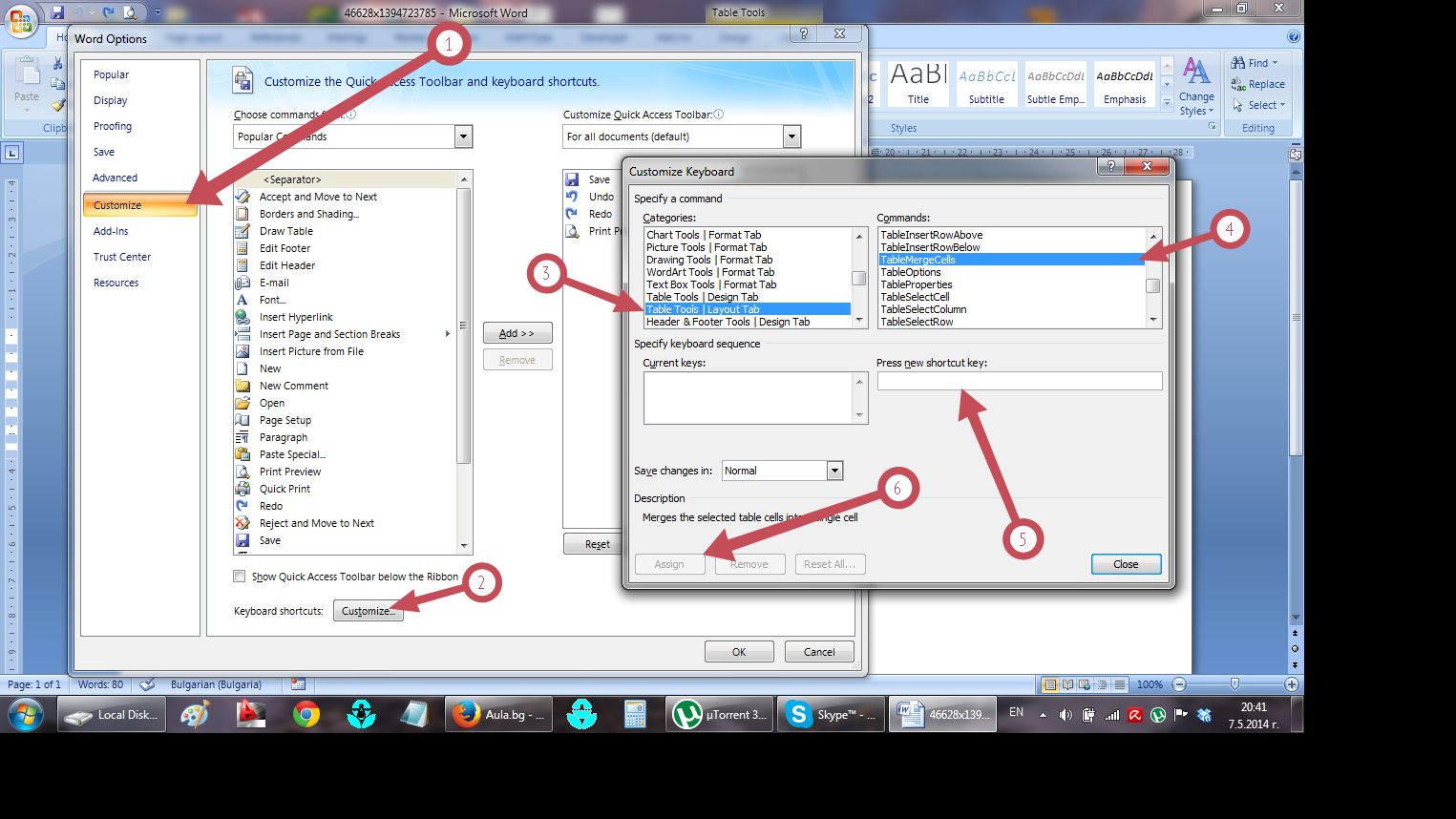Open the Save changes in dropdown
This screenshot has width=1456, height=819.
tap(834, 471)
